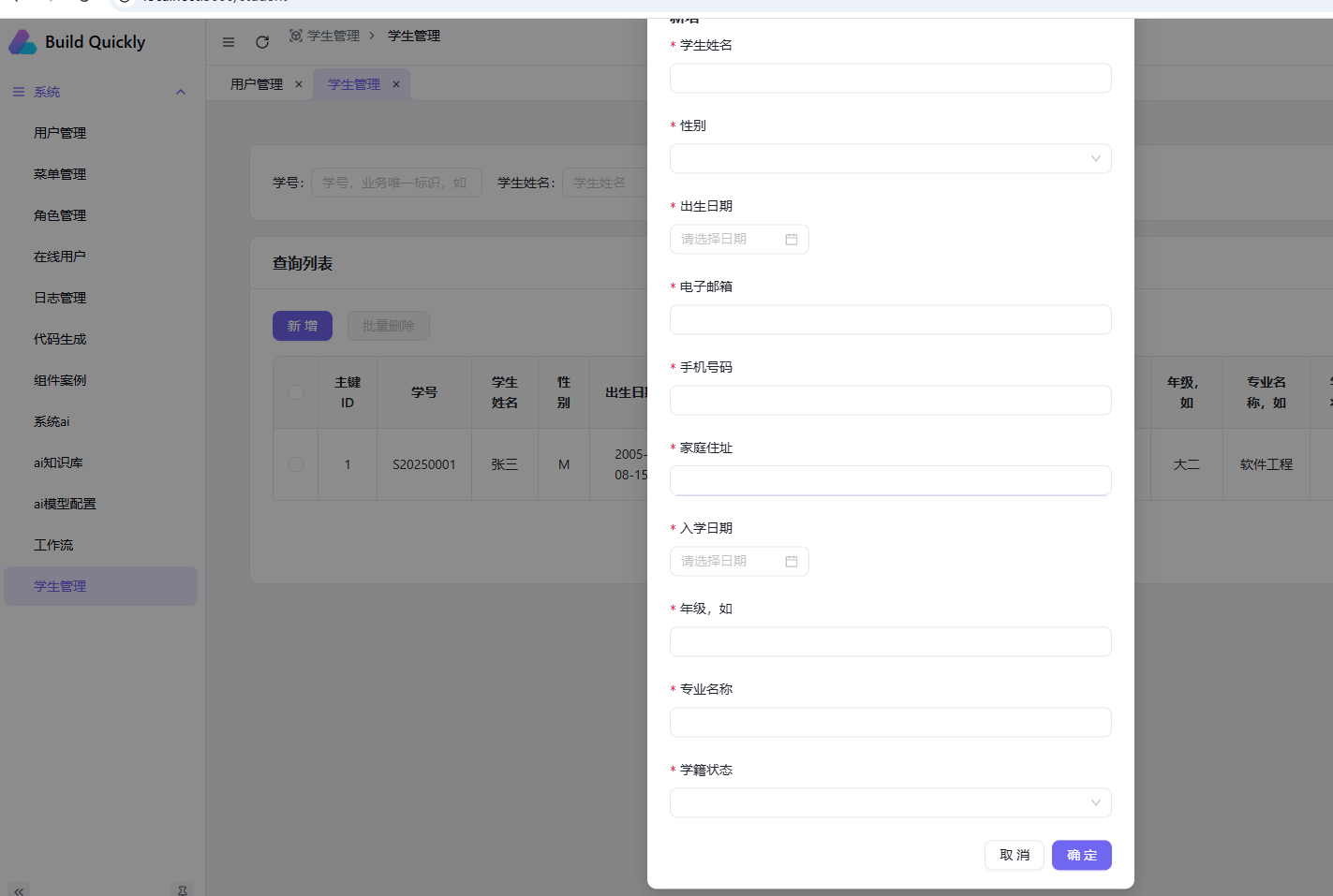Check the row checkbox for S20250001
Viewport: 1333px width, 896px height.
296,464
